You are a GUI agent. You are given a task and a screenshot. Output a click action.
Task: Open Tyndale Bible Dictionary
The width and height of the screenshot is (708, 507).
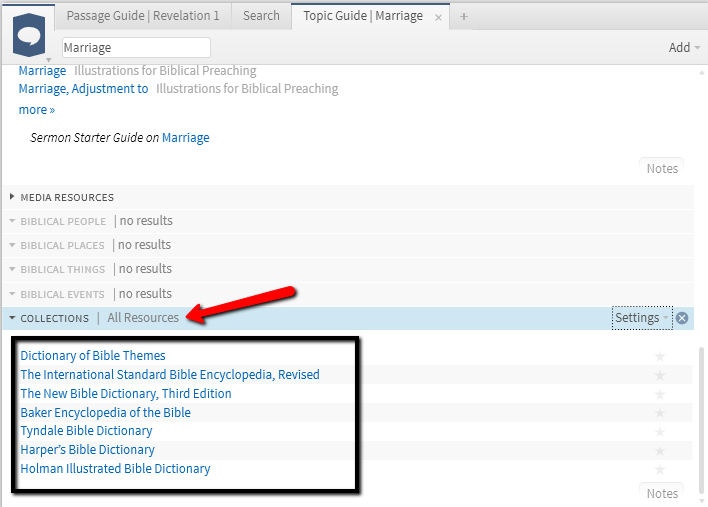coord(86,431)
